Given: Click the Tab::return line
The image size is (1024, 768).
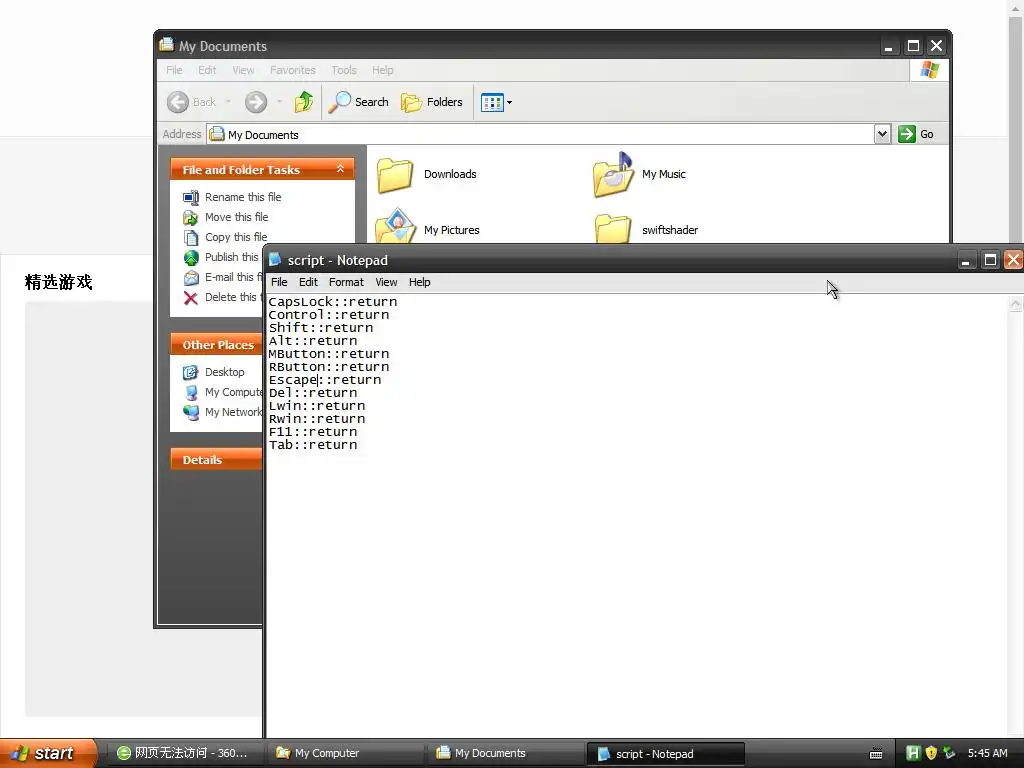Looking at the screenshot, I should click(x=313, y=445).
